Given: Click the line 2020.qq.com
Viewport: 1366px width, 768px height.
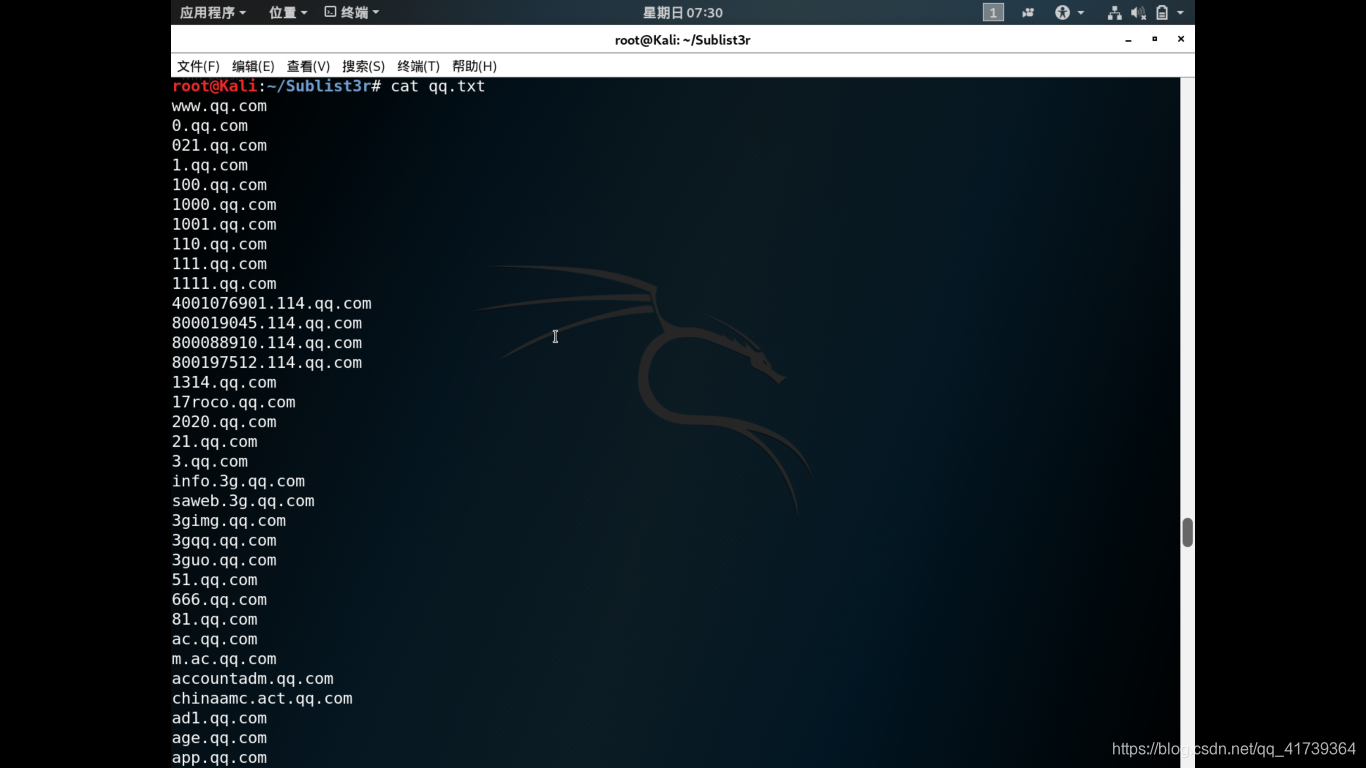Looking at the screenshot, I should click(224, 422).
